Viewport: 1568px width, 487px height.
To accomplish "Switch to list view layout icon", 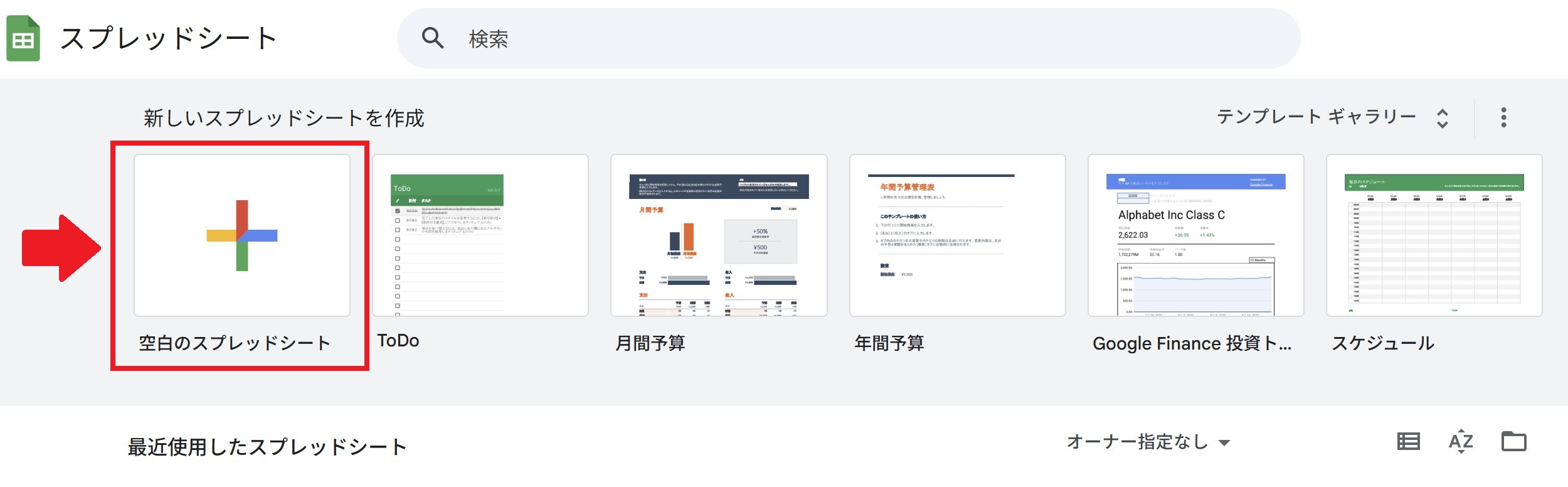I will point(1409,442).
